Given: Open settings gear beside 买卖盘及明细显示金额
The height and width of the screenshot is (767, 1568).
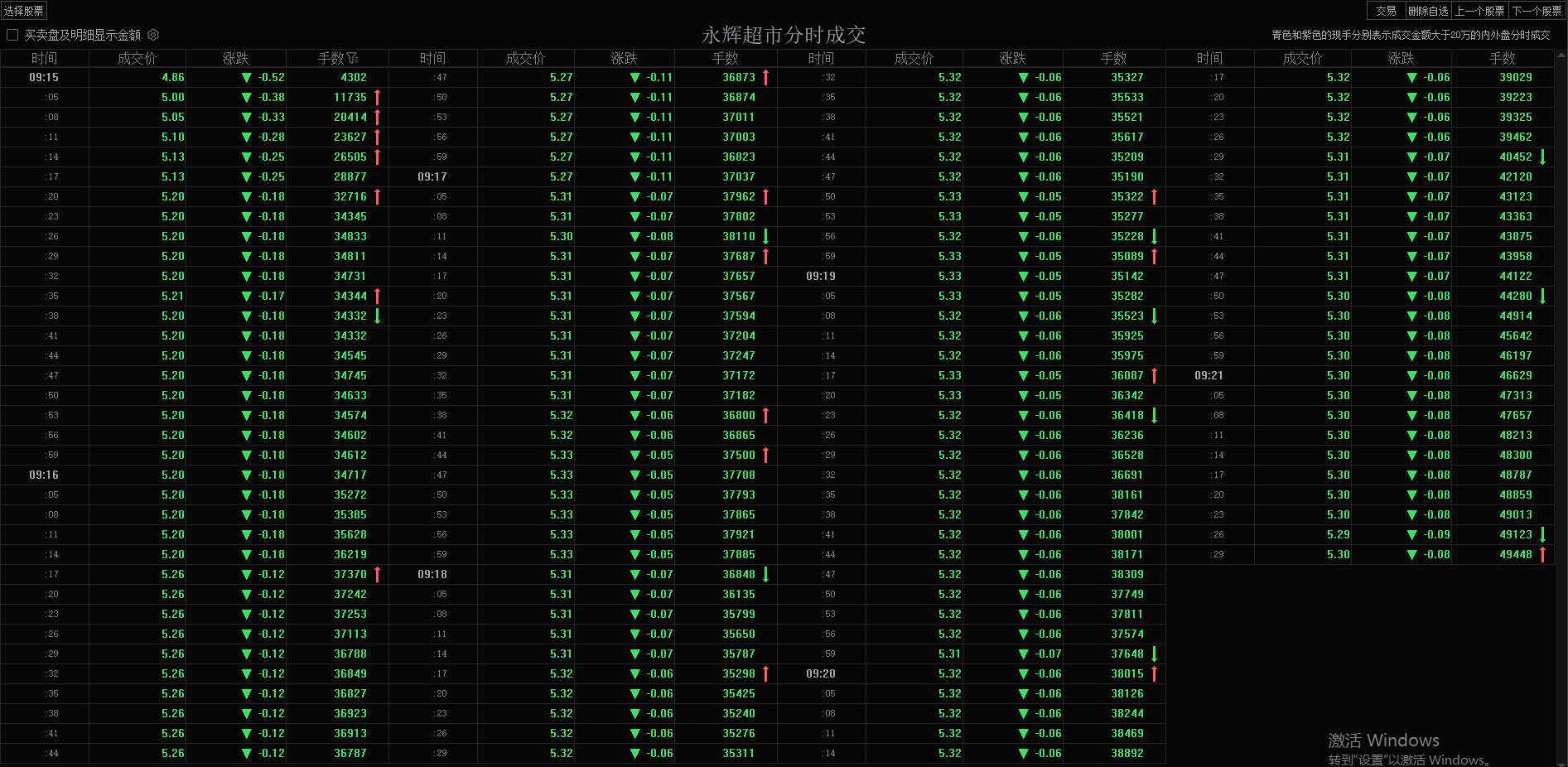Looking at the screenshot, I should 153,35.
